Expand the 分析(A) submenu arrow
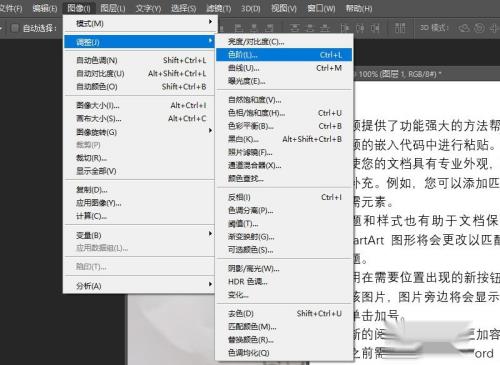The height and width of the screenshot is (365, 500). pos(210,284)
